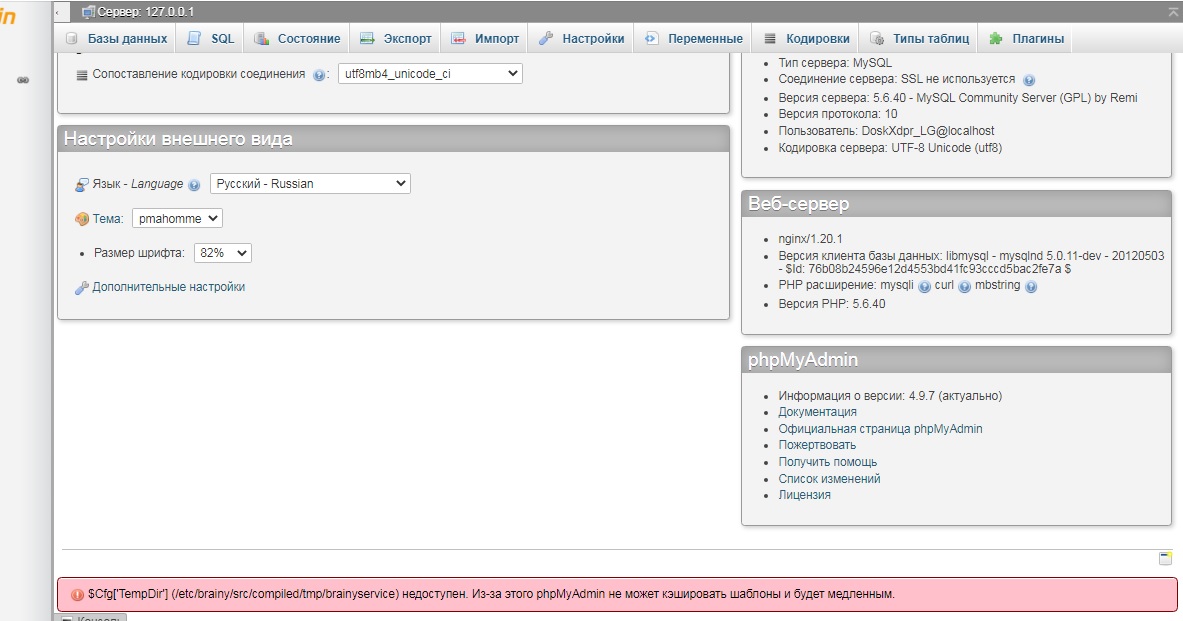Open the Документация link
The height and width of the screenshot is (621, 1183).
817,412
